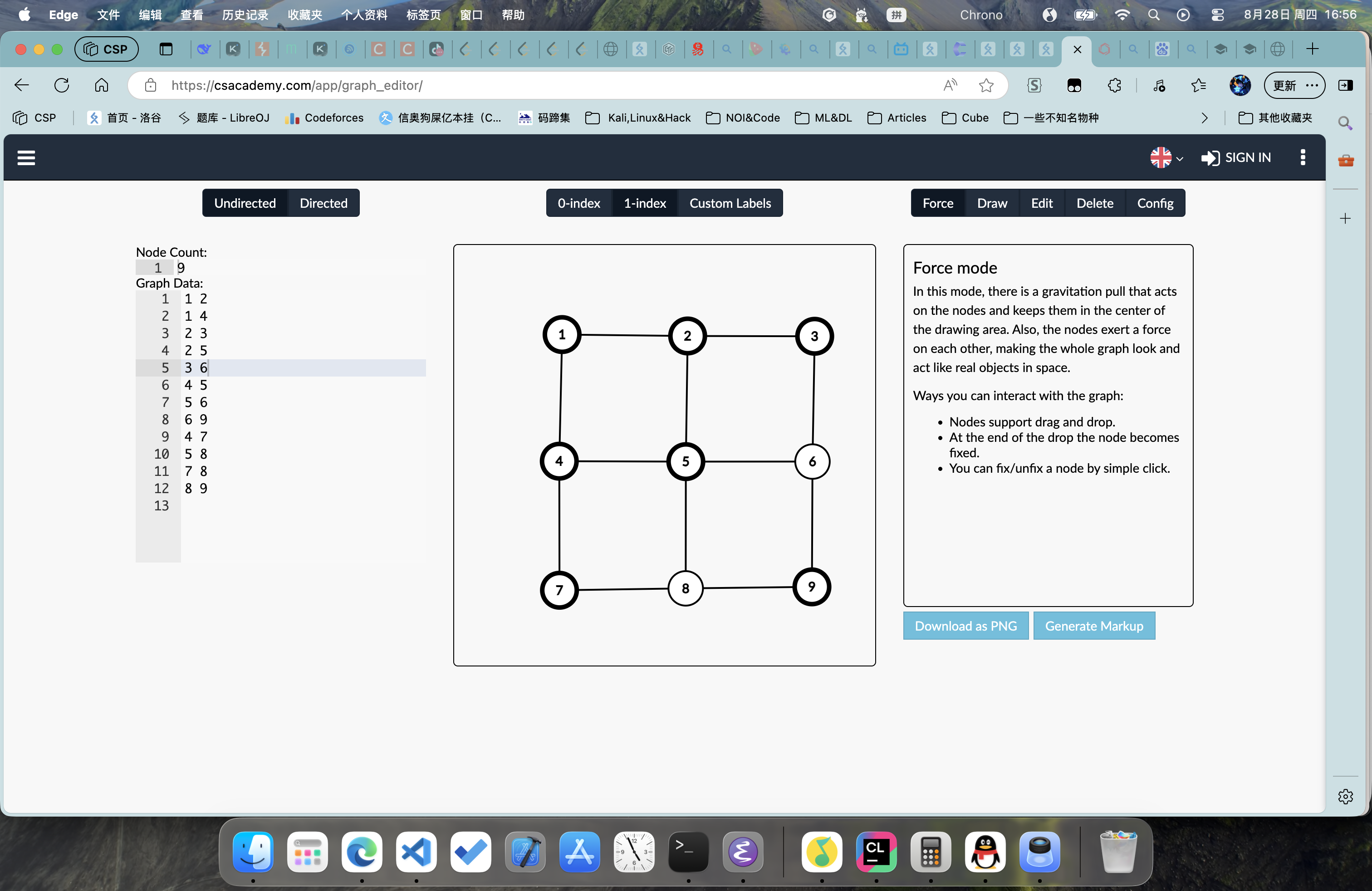Viewport: 1372px width, 891px height.
Task: Switch graph to Directed mode
Action: pyautogui.click(x=323, y=203)
